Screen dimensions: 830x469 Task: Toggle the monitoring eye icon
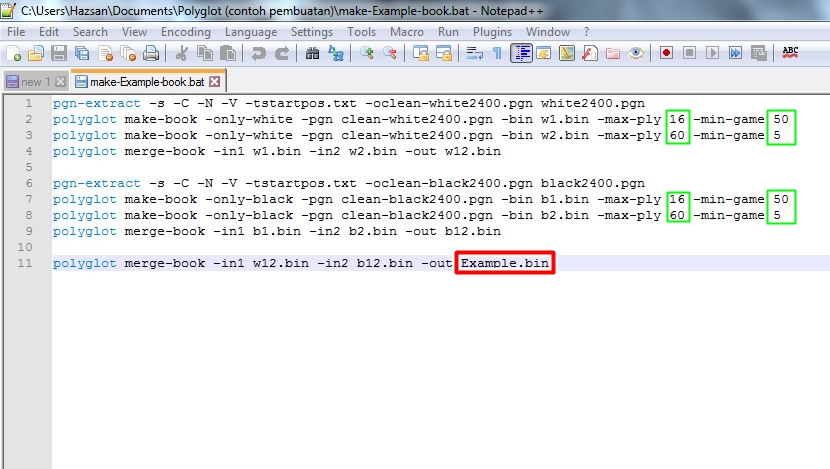click(636, 53)
